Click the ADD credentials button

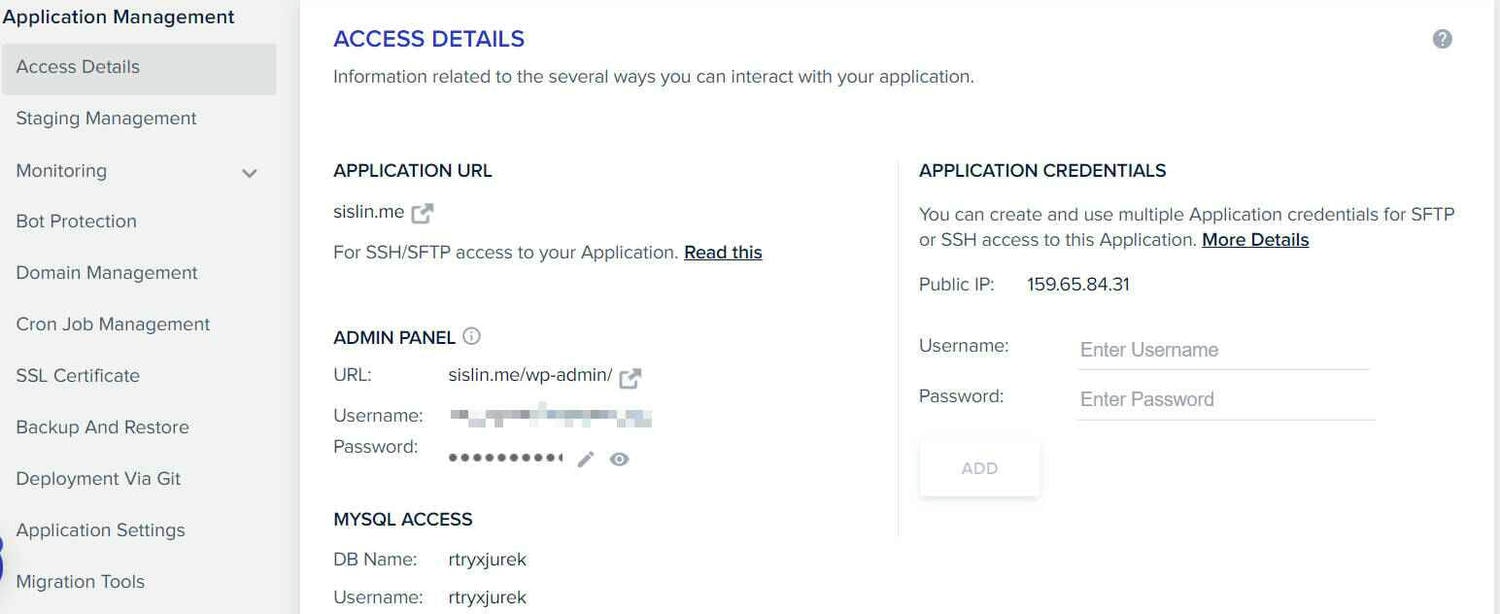980,468
